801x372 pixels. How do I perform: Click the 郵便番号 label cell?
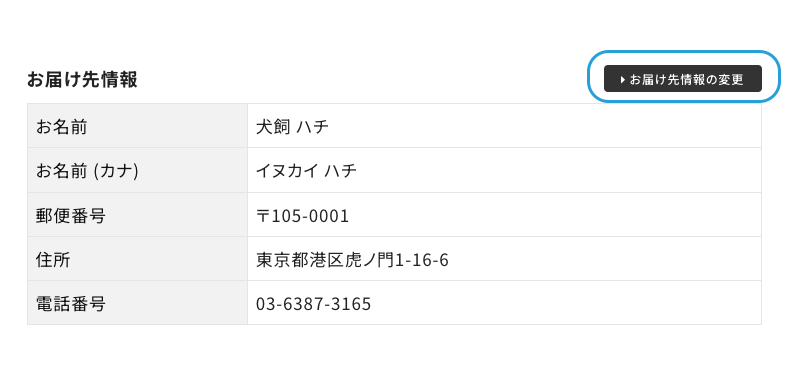point(137,215)
